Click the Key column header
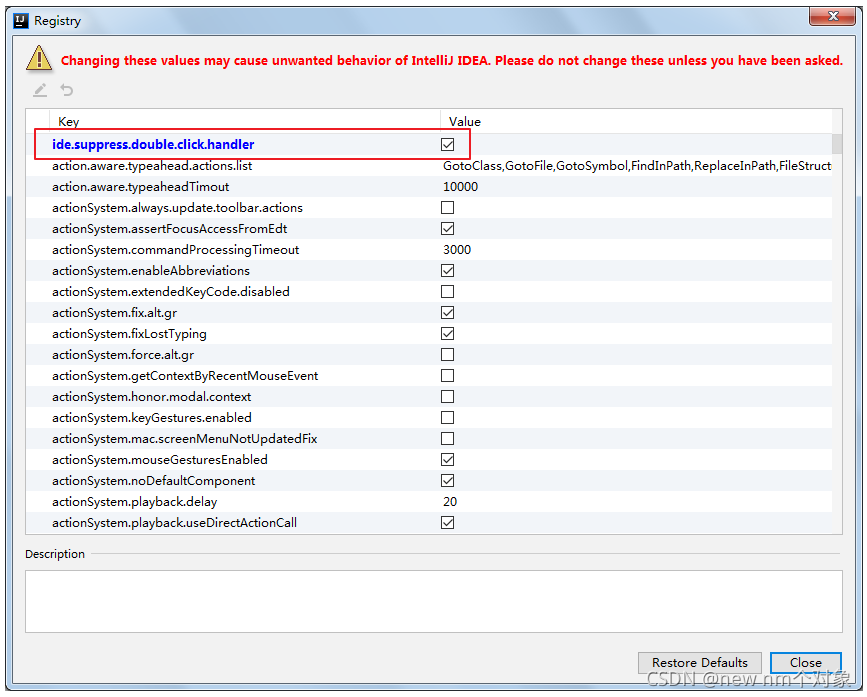This screenshot has width=867, height=697. [245, 122]
